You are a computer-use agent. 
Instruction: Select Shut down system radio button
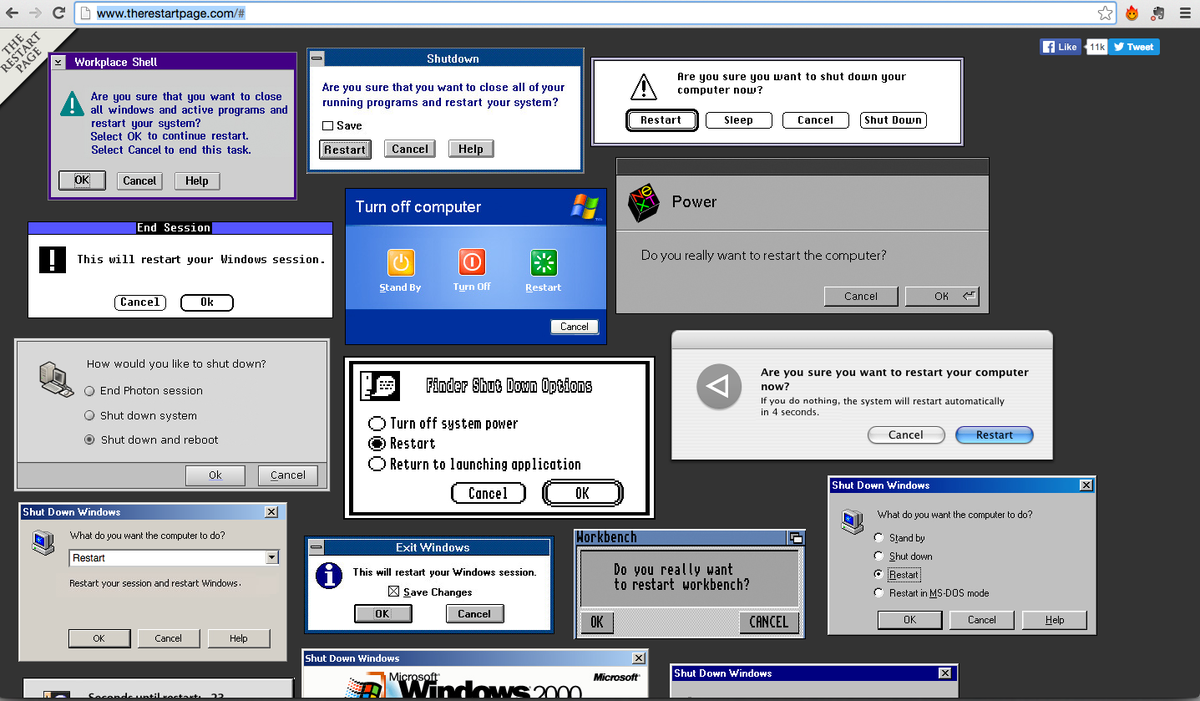pyautogui.click(x=90, y=416)
